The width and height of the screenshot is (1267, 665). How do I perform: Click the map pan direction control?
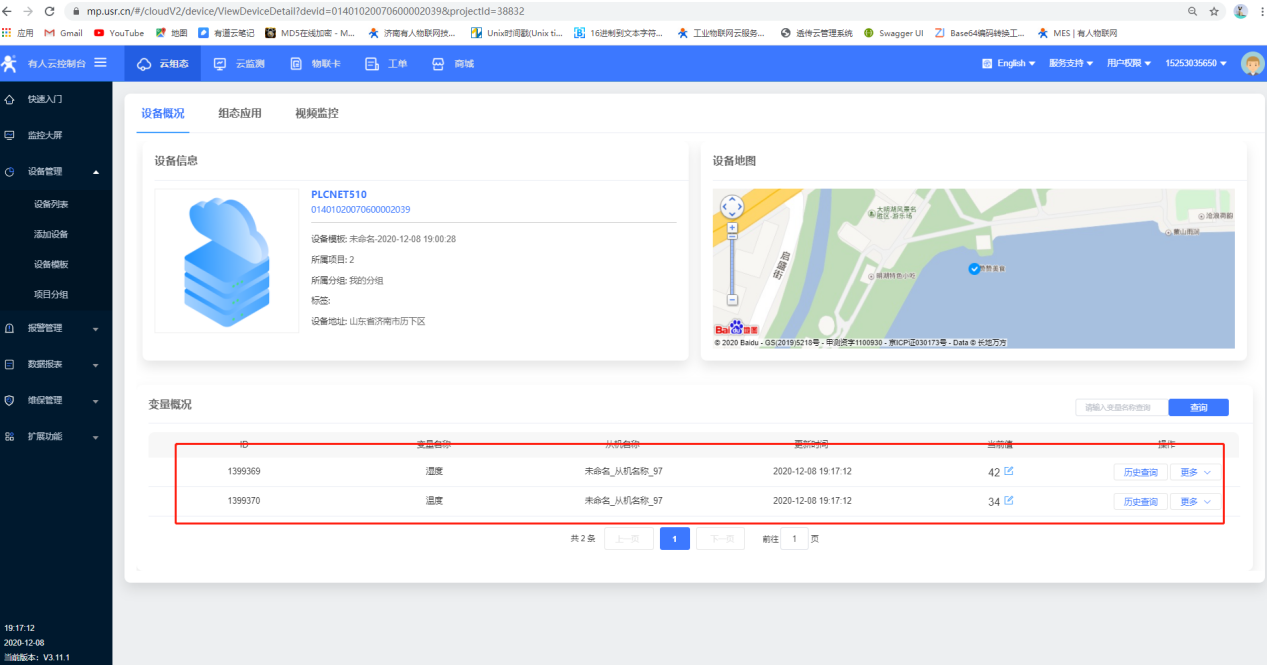coord(732,207)
